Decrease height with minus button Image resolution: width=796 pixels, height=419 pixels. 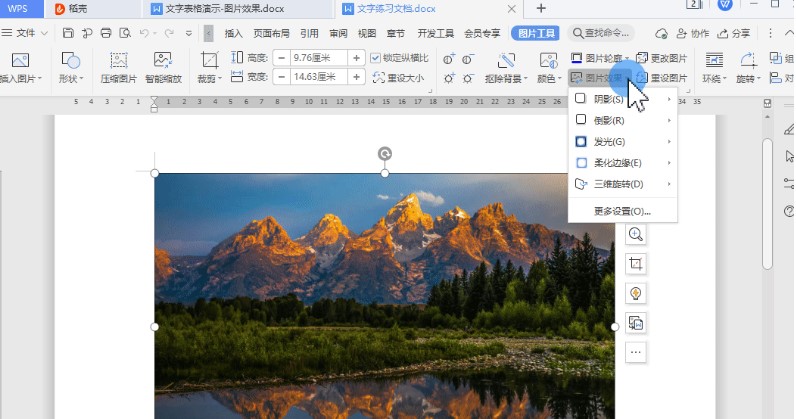pyautogui.click(x=281, y=58)
